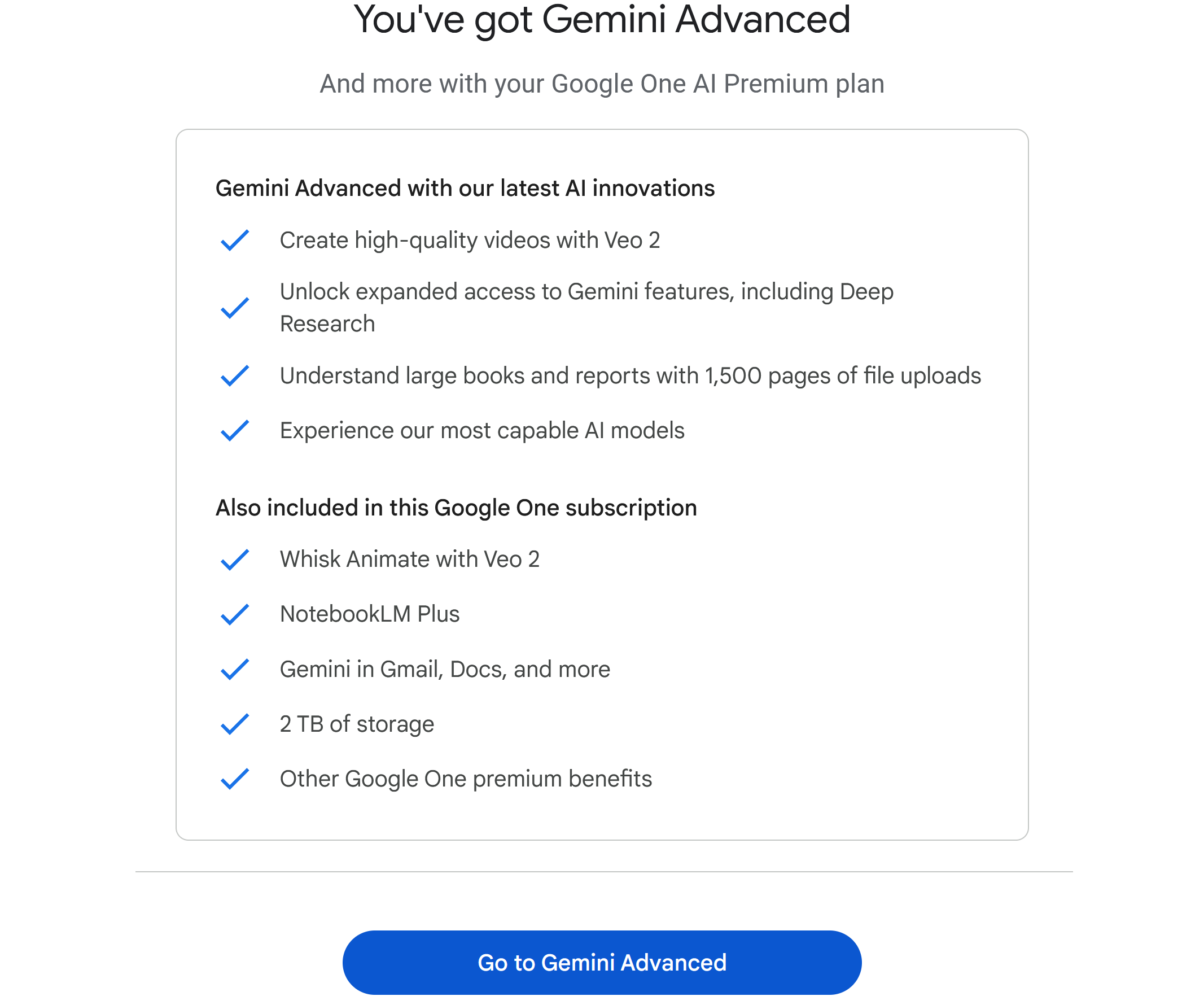Viewport: 1204px width, 1005px height.
Task: Select the Gemini Advanced innovations section header
Action: point(465,187)
